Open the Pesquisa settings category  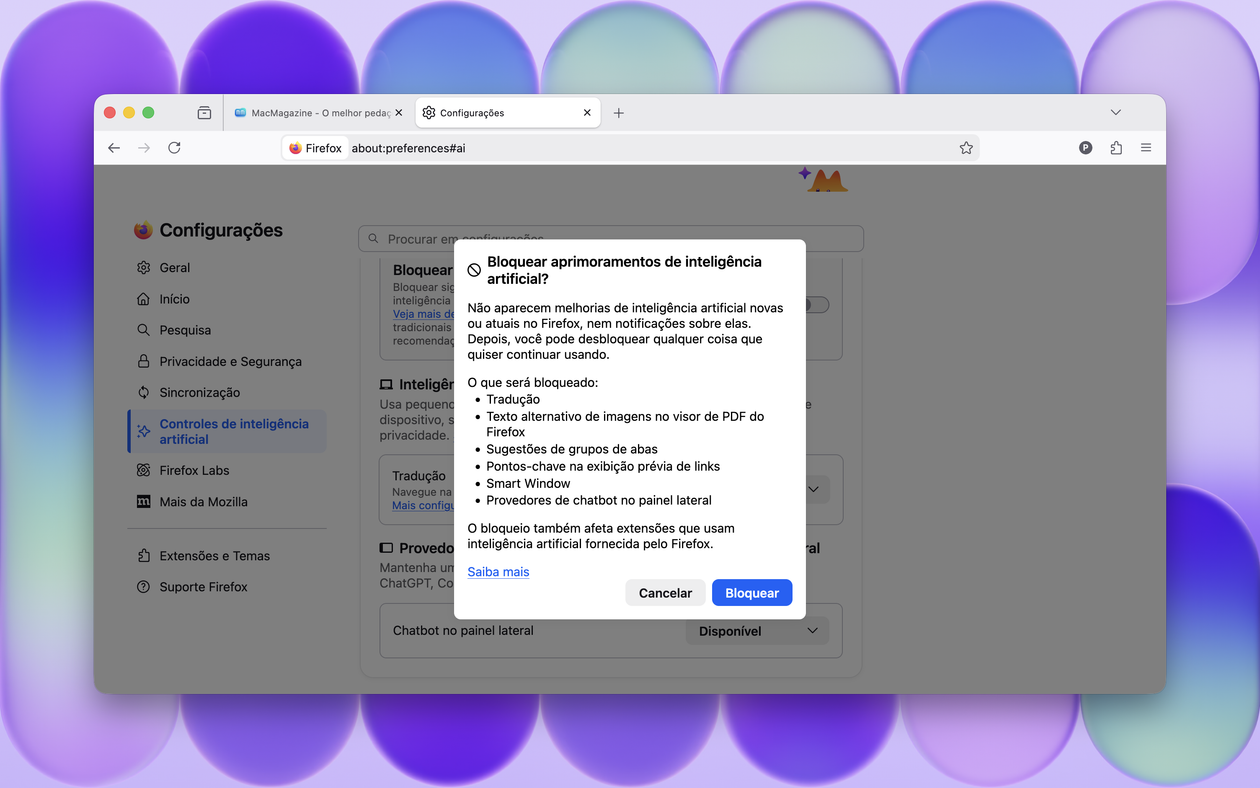[x=227, y=330]
